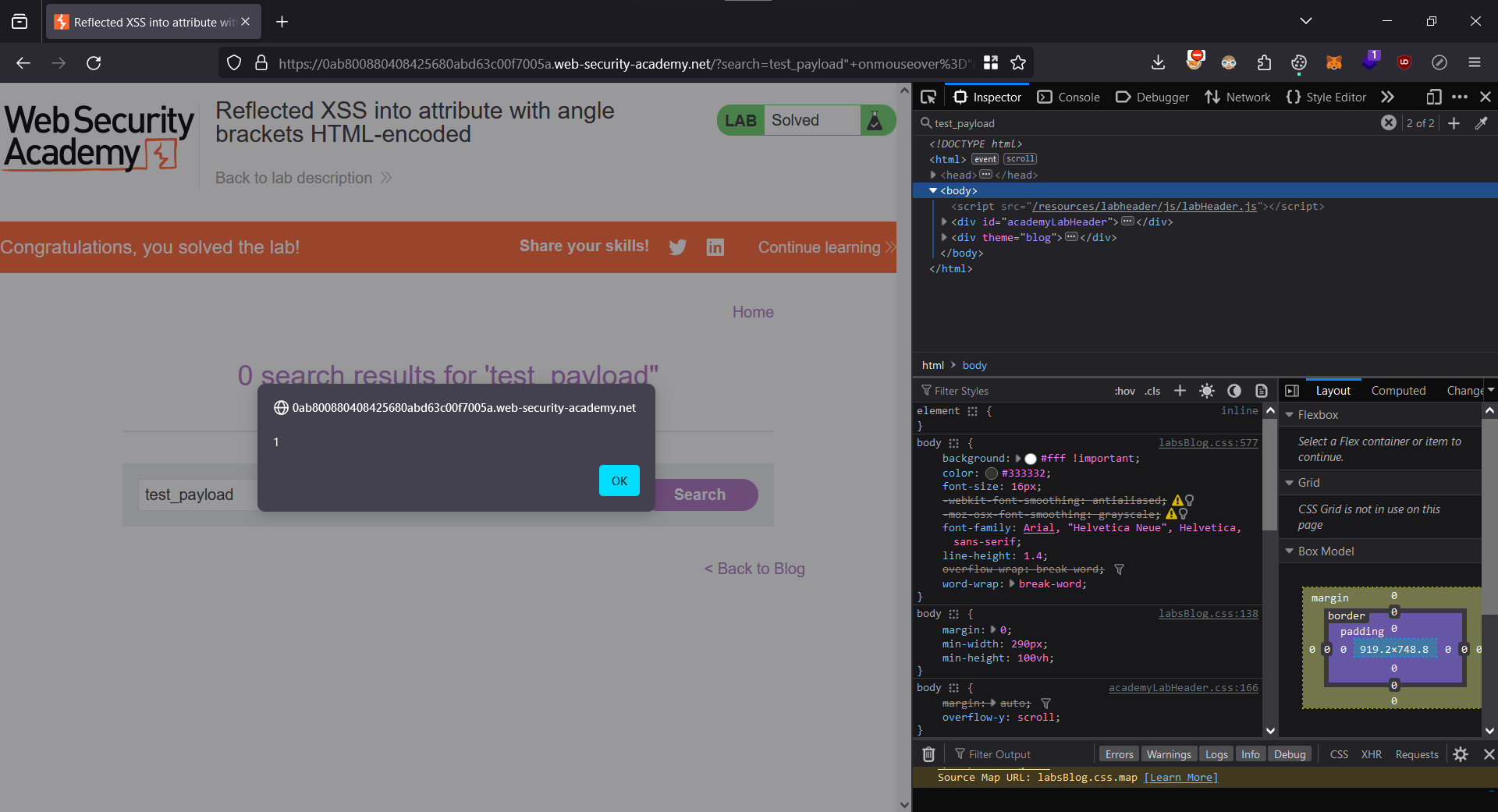Toggle print media simulation

(1262, 391)
